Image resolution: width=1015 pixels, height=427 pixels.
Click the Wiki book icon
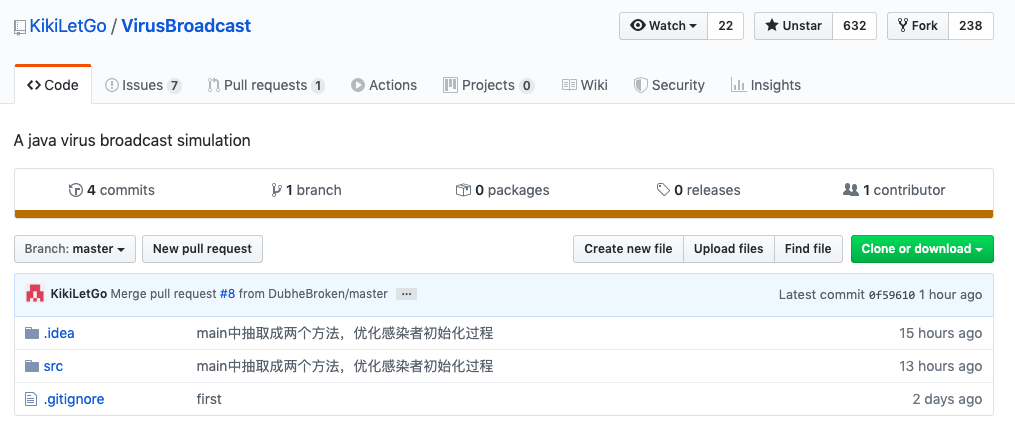click(569, 85)
